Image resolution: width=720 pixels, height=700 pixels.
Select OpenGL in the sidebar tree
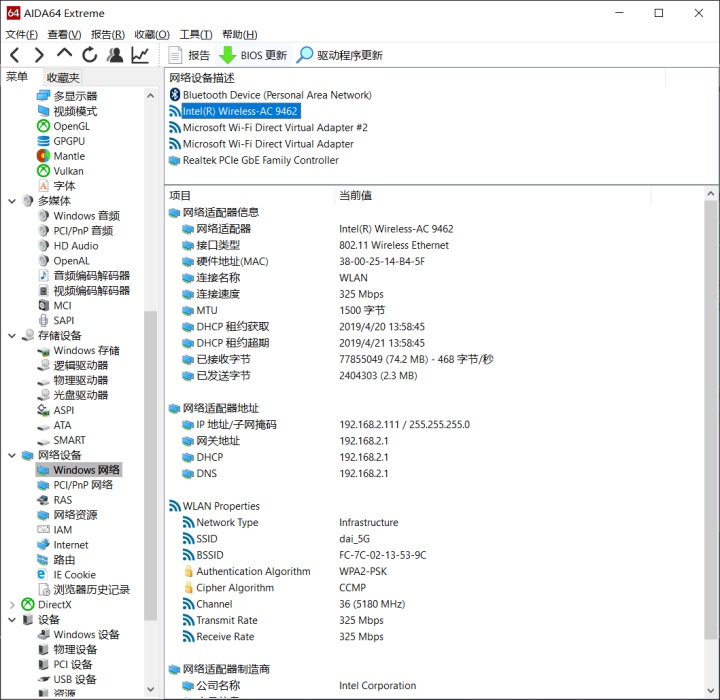tap(63, 126)
